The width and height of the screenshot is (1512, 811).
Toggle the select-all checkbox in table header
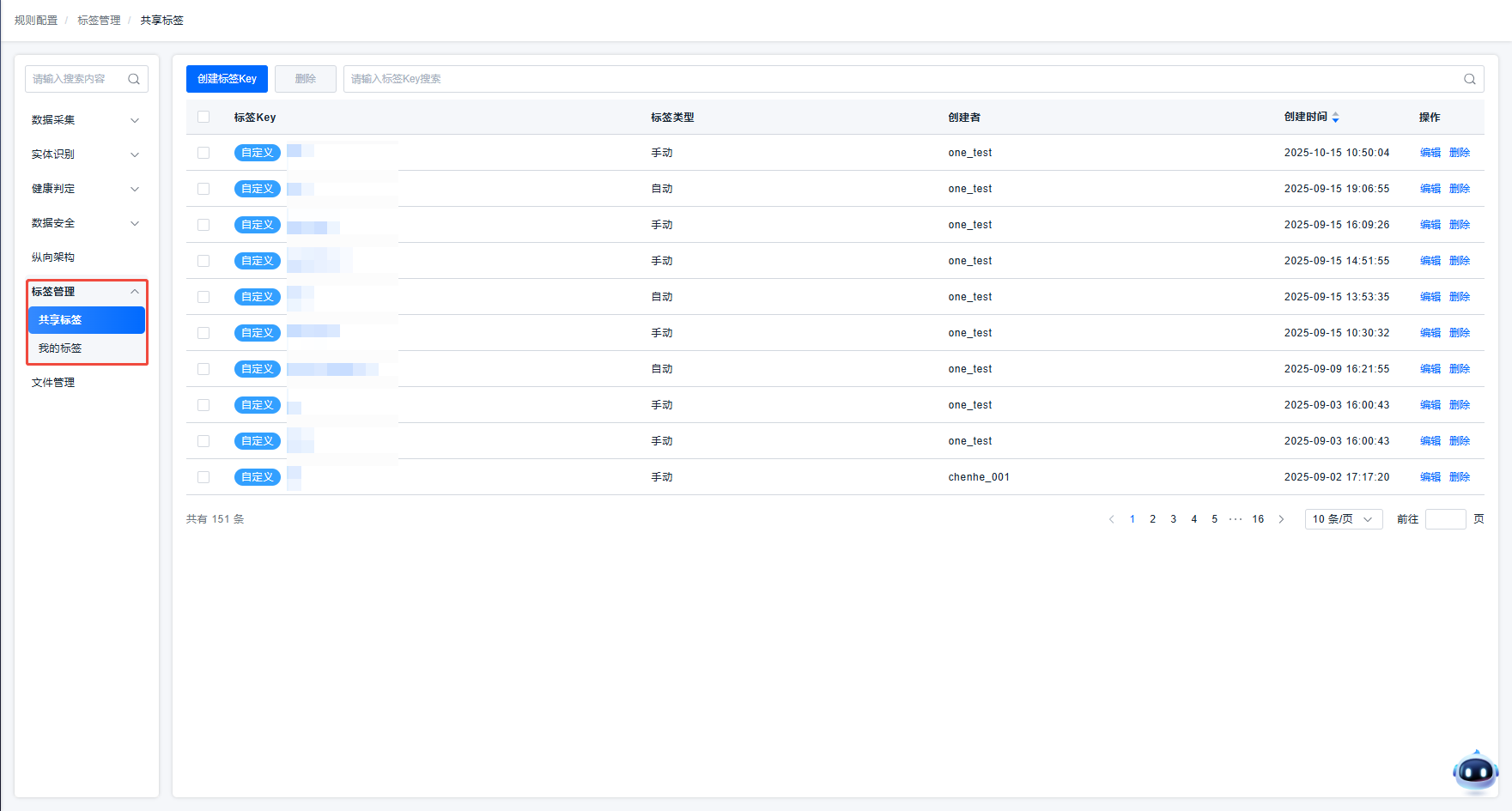pyautogui.click(x=203, y=117)
